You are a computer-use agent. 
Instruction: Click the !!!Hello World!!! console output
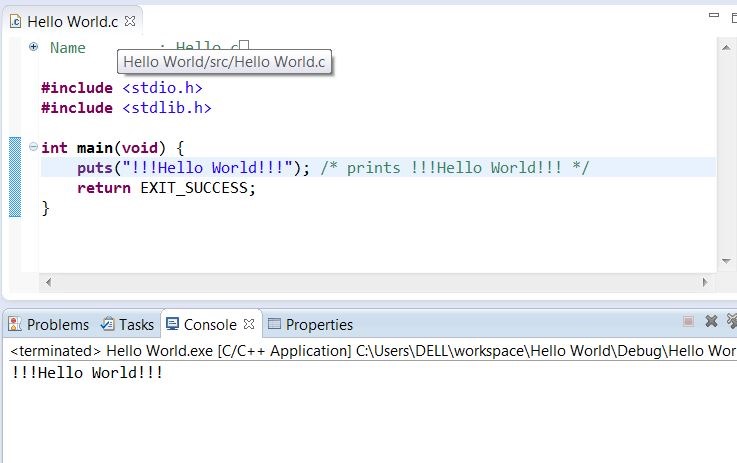pyautogui.click(x=87, y=373)
